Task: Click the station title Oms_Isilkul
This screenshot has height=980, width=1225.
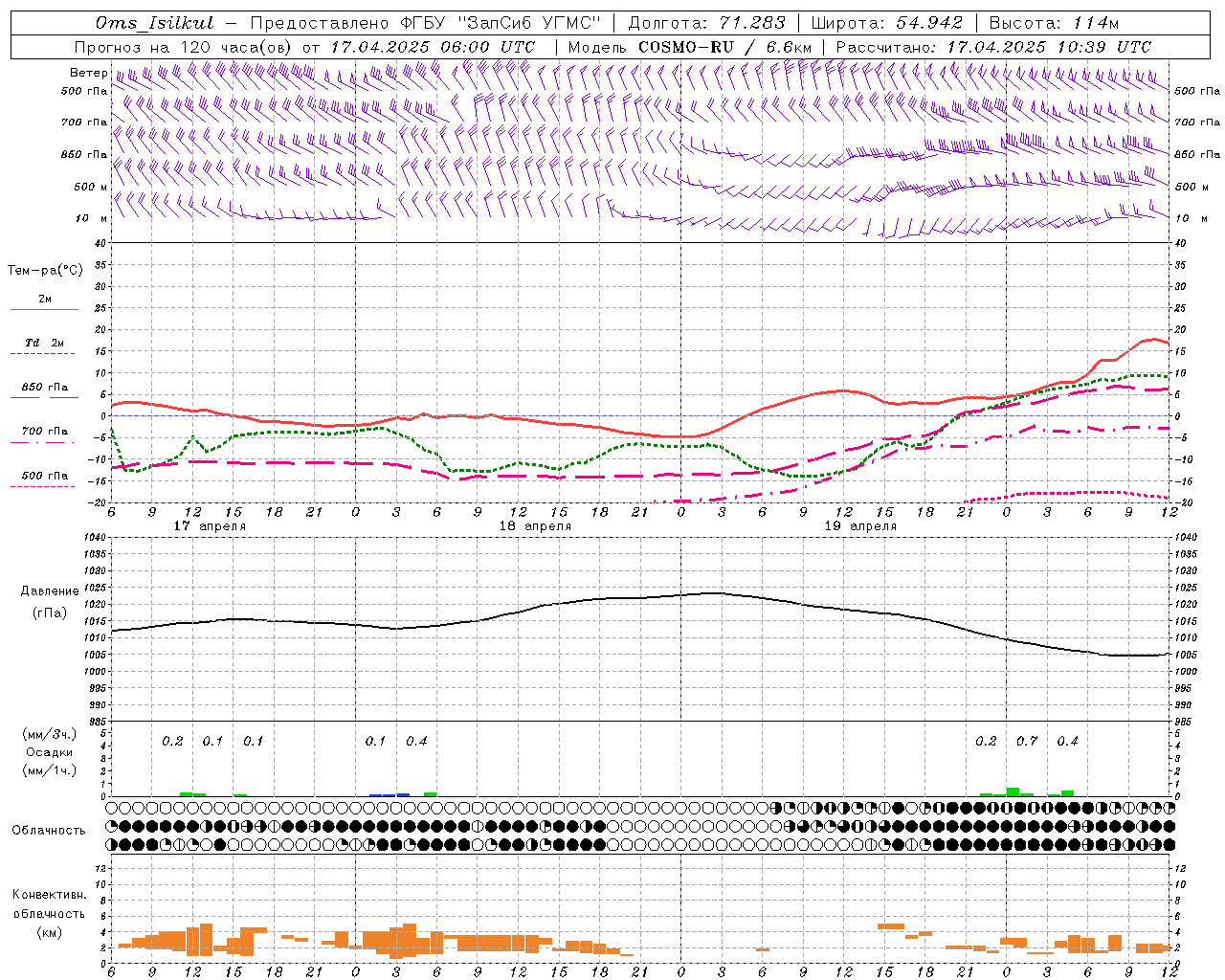Action: [x=154, y=23]
